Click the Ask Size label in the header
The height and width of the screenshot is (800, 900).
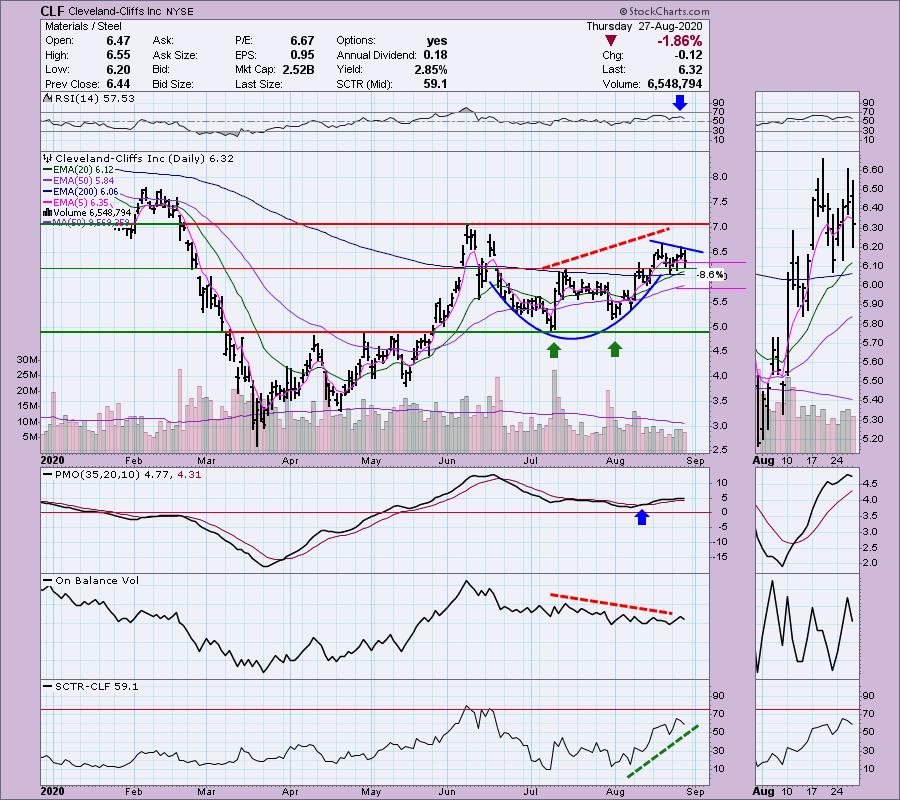coord(175,55)
